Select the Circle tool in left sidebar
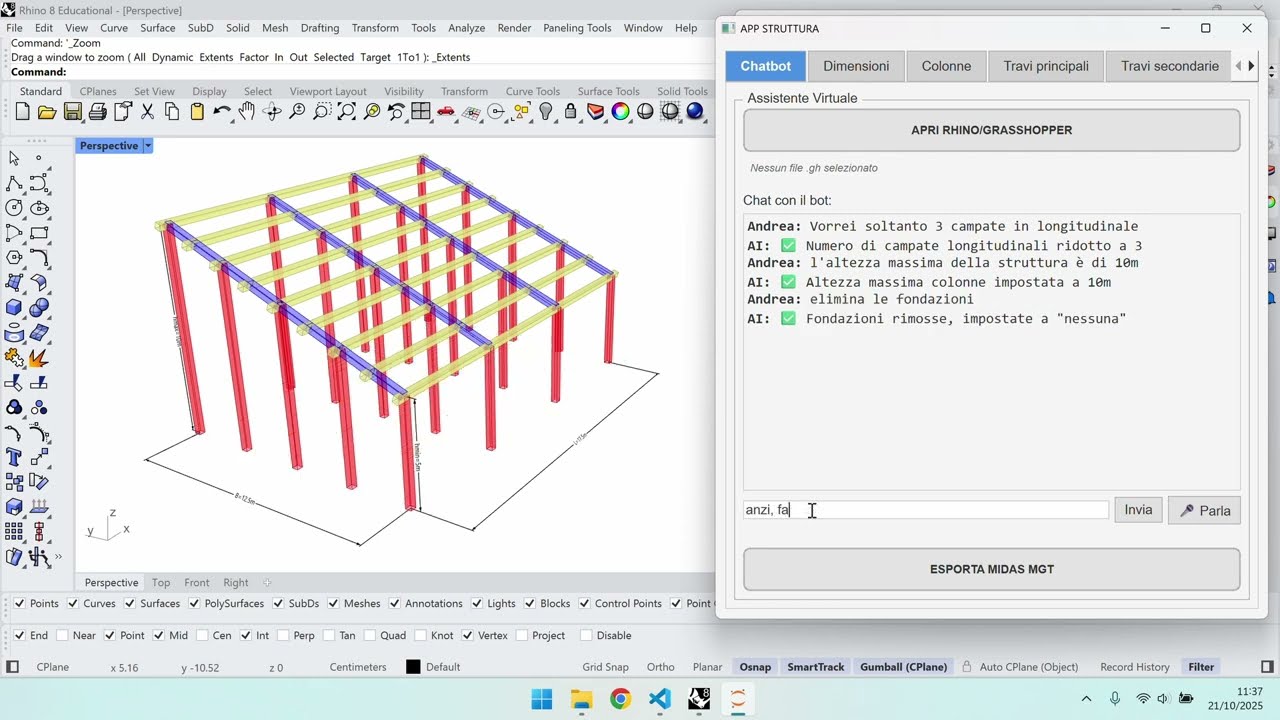 click(x=14, y=208)
